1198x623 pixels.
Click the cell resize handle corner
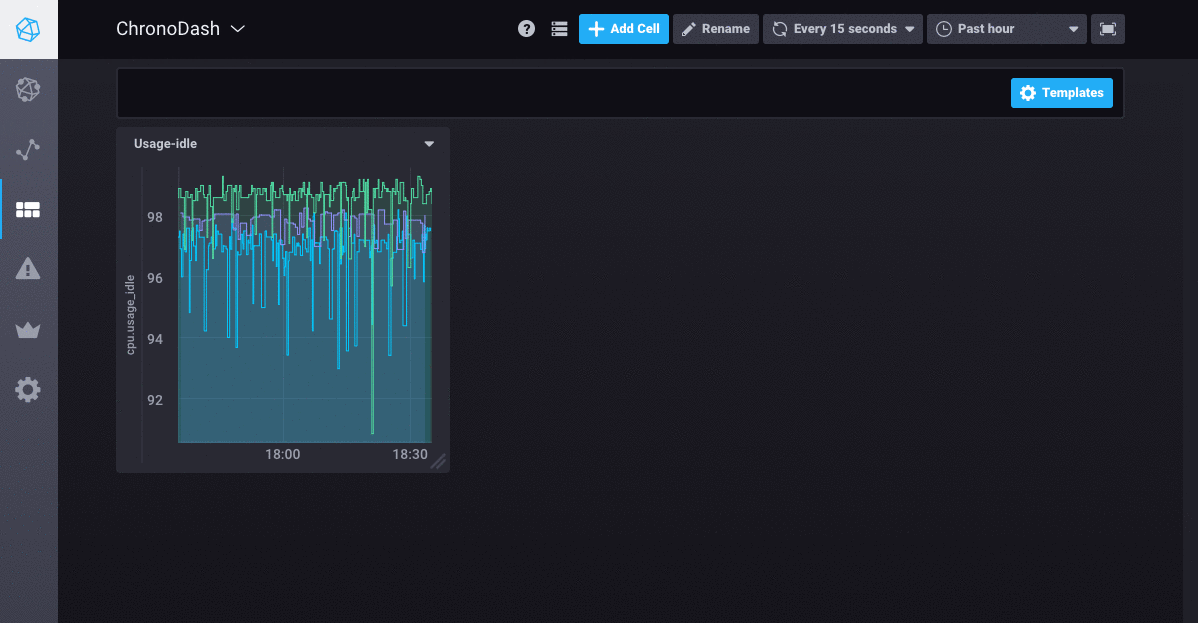pyautogui.click(x=438, y=461)
